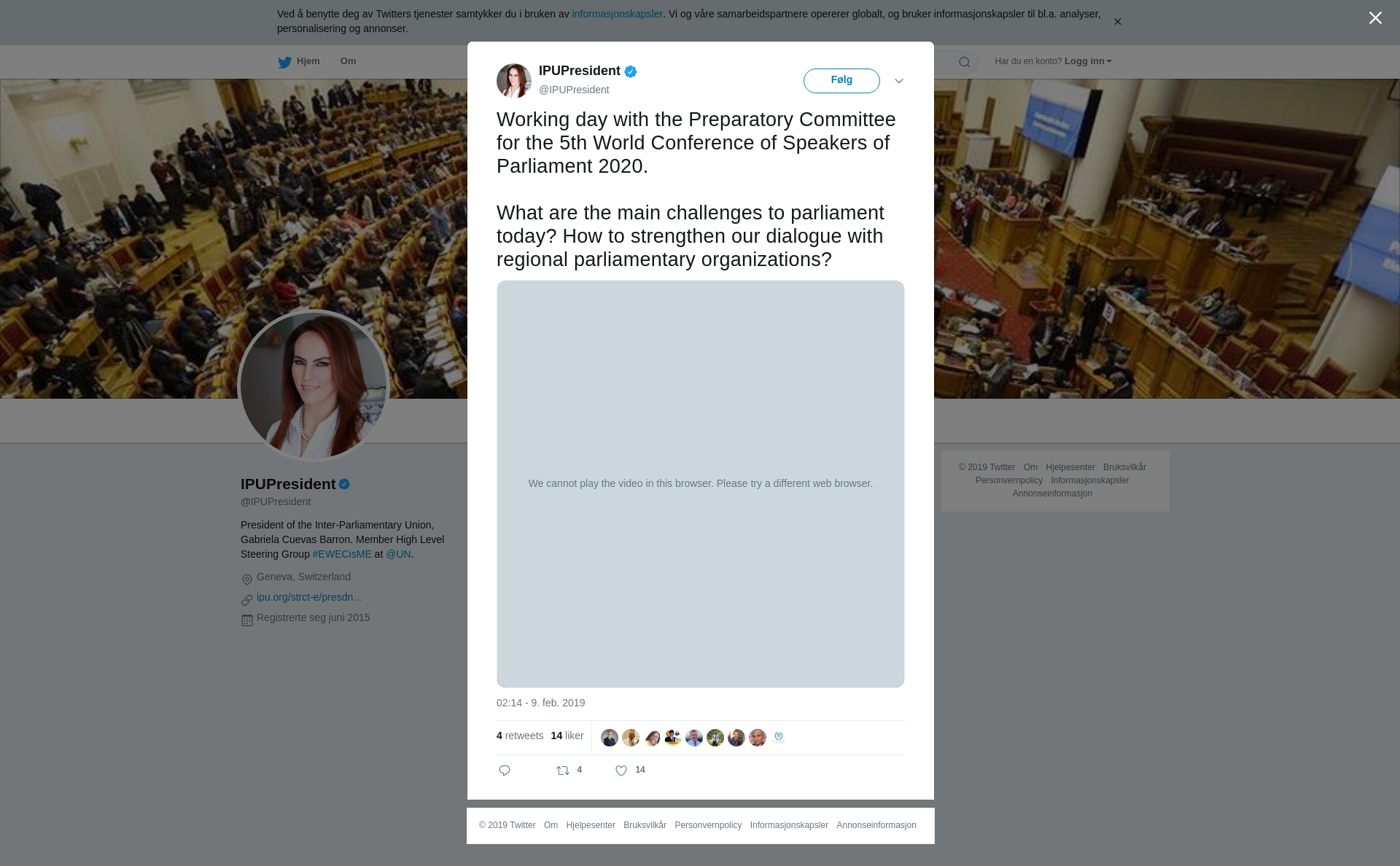This screenshot has height=866, width=1400.
Task: Open the tweet timestamp 02:14 - 9. feb. 2019
Action: point(540,703)
